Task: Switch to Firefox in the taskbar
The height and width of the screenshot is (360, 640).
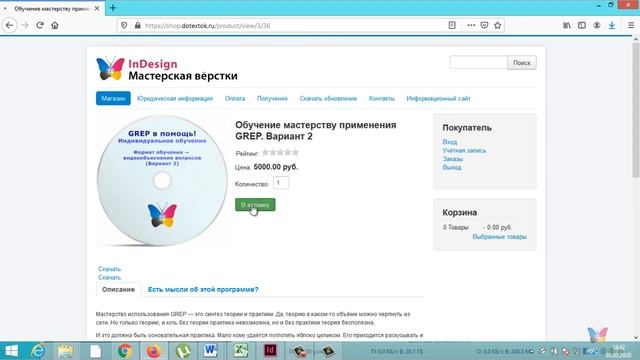Action: pyautogui.click(x=153, y=351)
